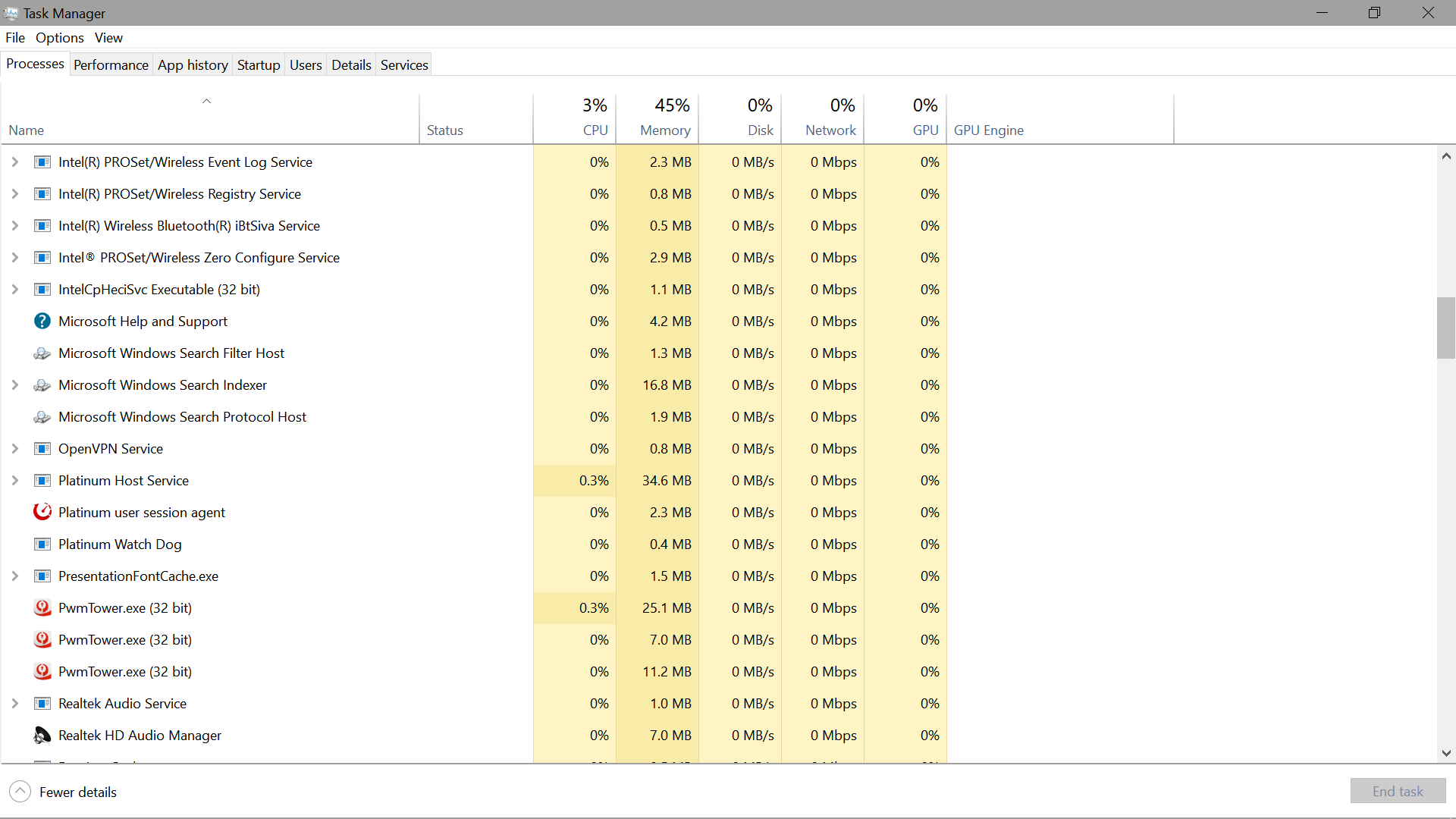Screen dimensions: 1456x819
Task: Switch to the Services tab
Action: [404, 65]
